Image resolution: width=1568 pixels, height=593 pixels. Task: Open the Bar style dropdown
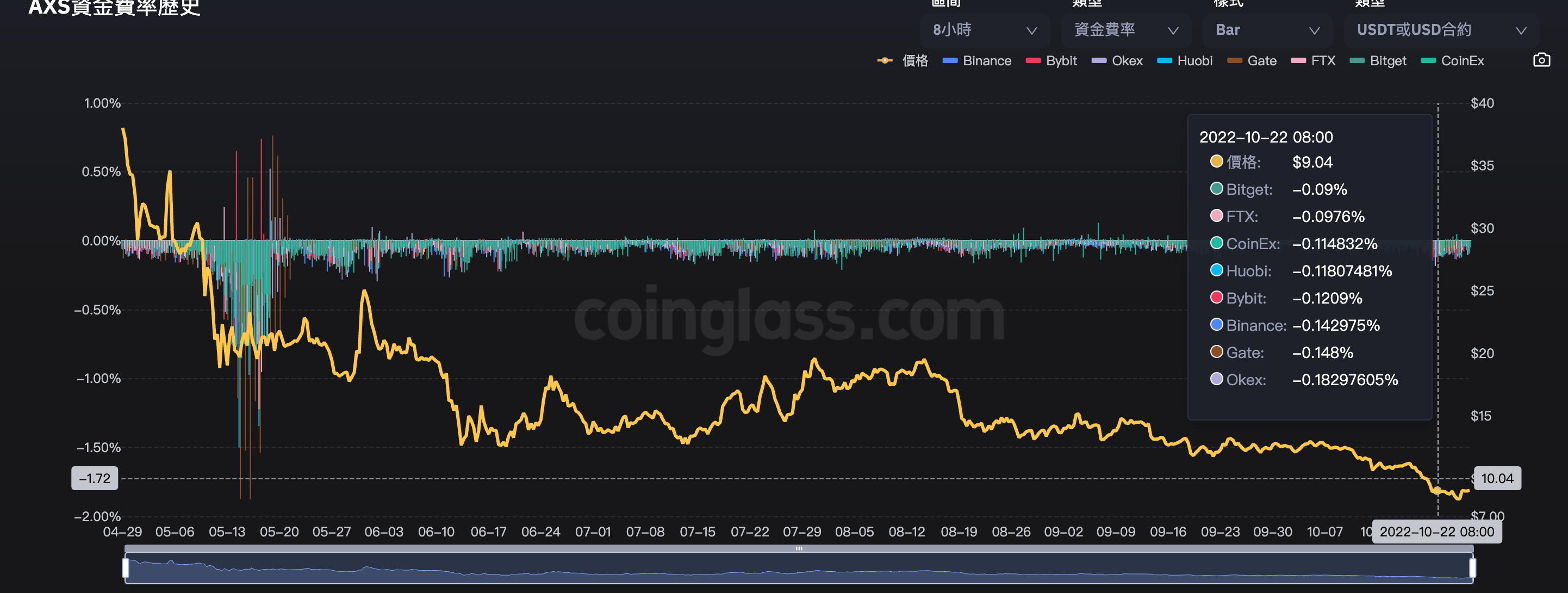click(1267, 29)
